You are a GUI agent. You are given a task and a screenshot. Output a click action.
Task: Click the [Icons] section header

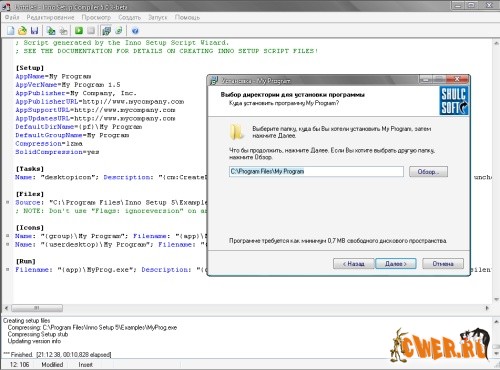pos(30,228)
